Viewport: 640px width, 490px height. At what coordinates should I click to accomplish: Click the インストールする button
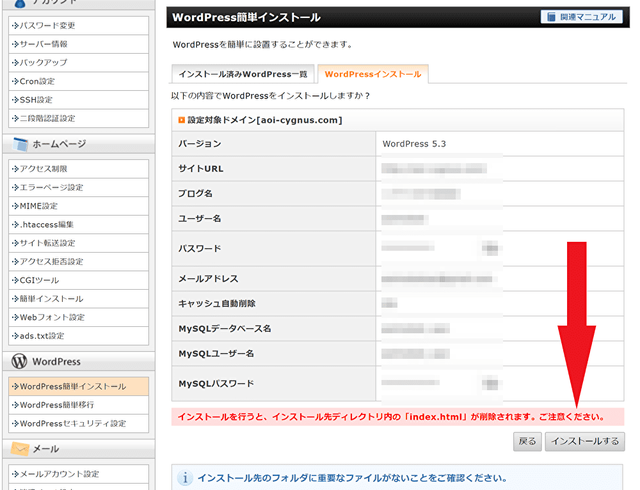pyautogui.click(x=585, y=441)
